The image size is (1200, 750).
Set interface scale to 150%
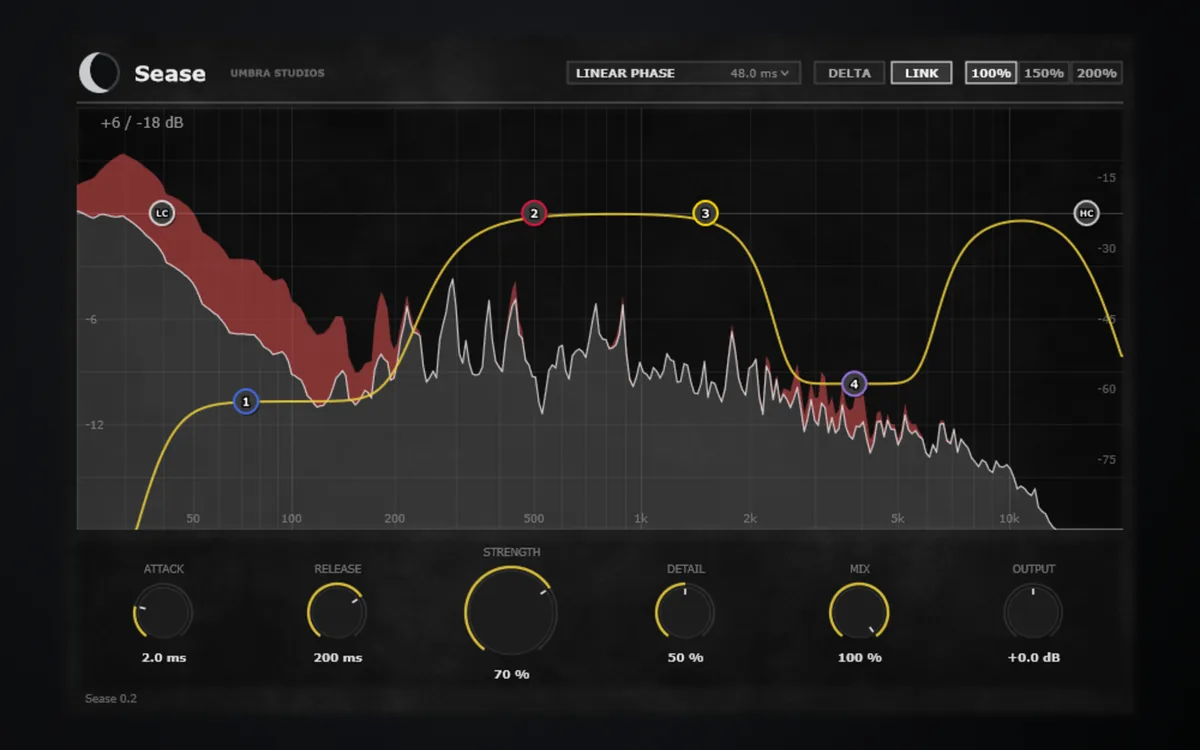pos(1044,73)
